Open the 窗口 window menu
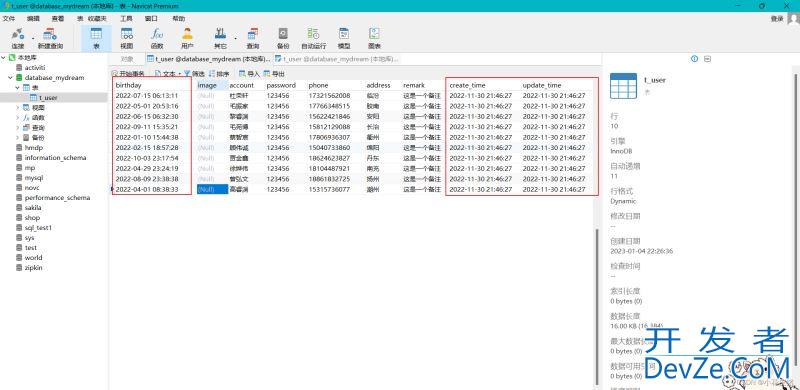 click(x=151, y=18)
